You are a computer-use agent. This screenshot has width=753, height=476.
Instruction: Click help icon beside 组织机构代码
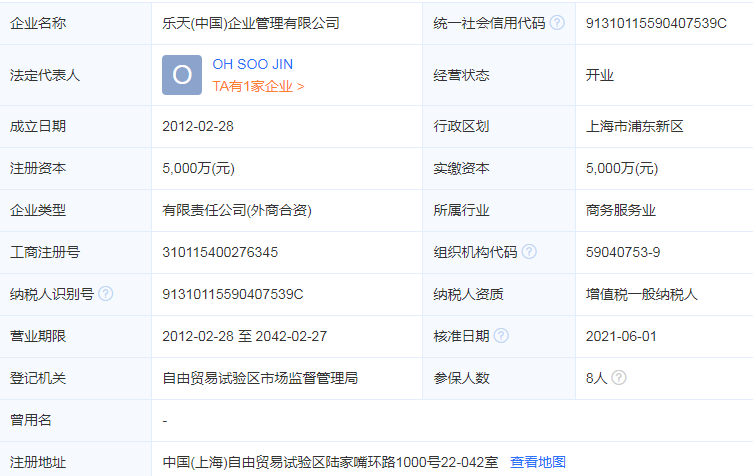point(529,252)
